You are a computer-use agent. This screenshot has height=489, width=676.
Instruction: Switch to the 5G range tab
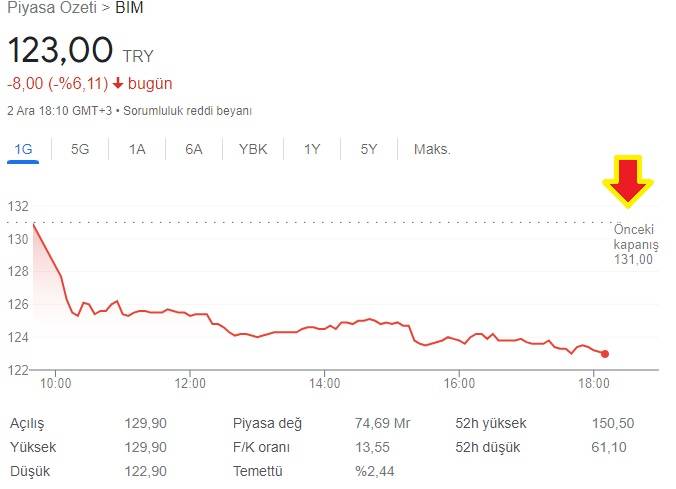pos(80,149)
